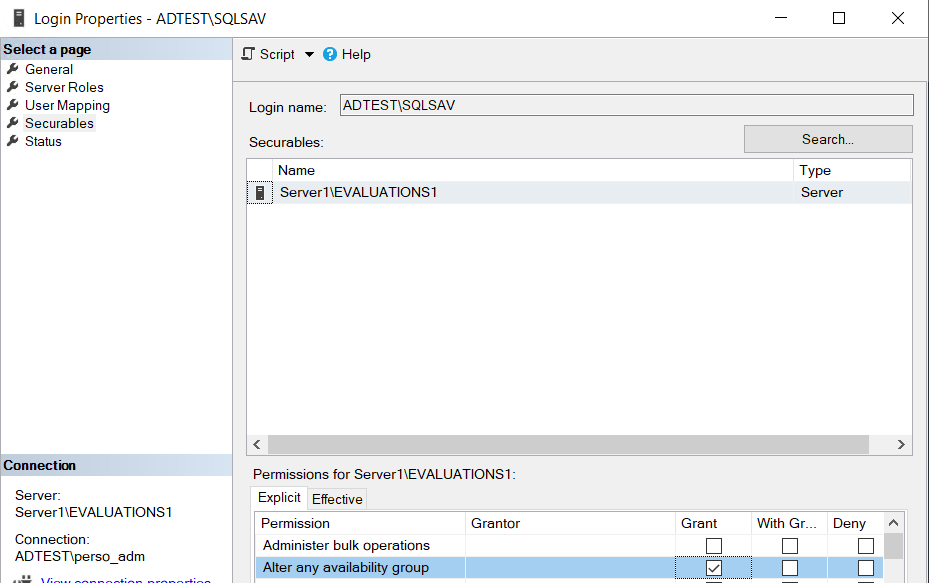Click the Type column header in Securables
This screenshot has width=929, height=583.
[x=851, y=171]
